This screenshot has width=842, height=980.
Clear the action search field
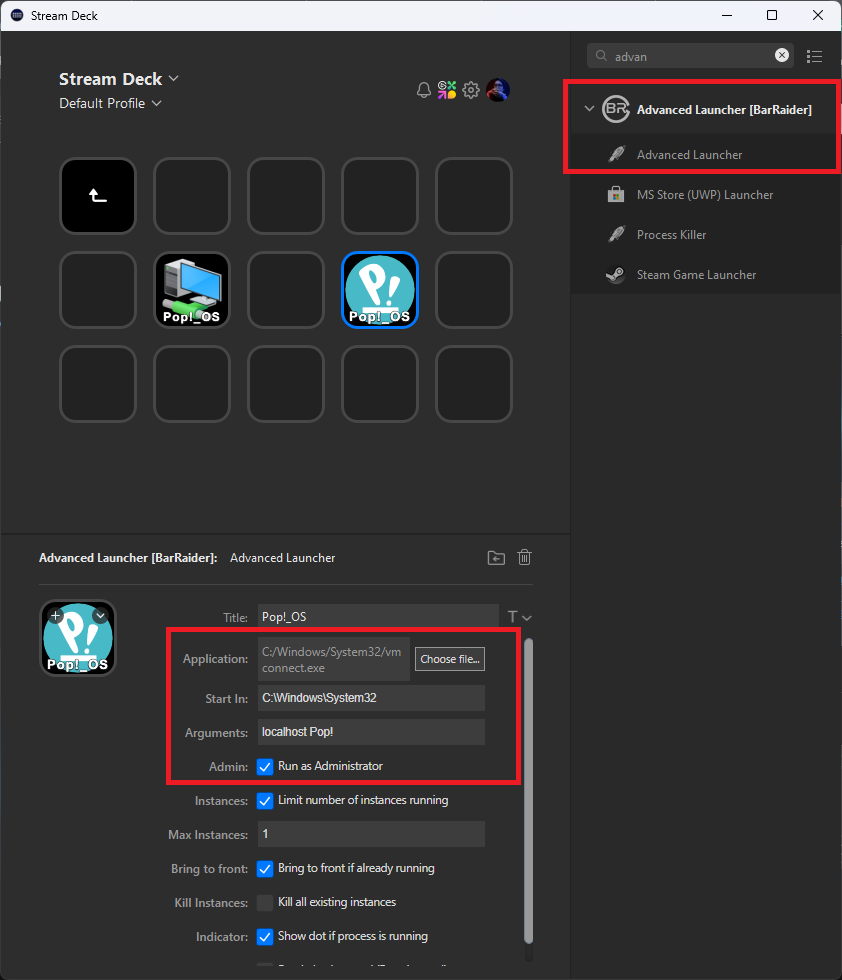781,56
